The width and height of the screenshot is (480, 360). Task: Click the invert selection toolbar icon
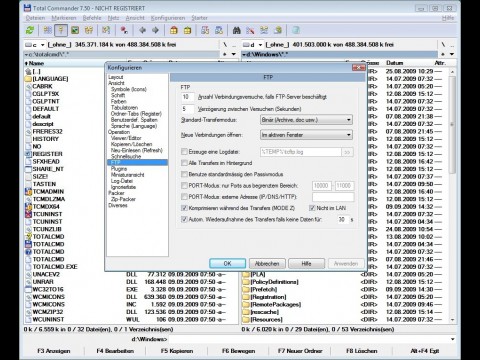pyautogui.click(x=106, y=30)
